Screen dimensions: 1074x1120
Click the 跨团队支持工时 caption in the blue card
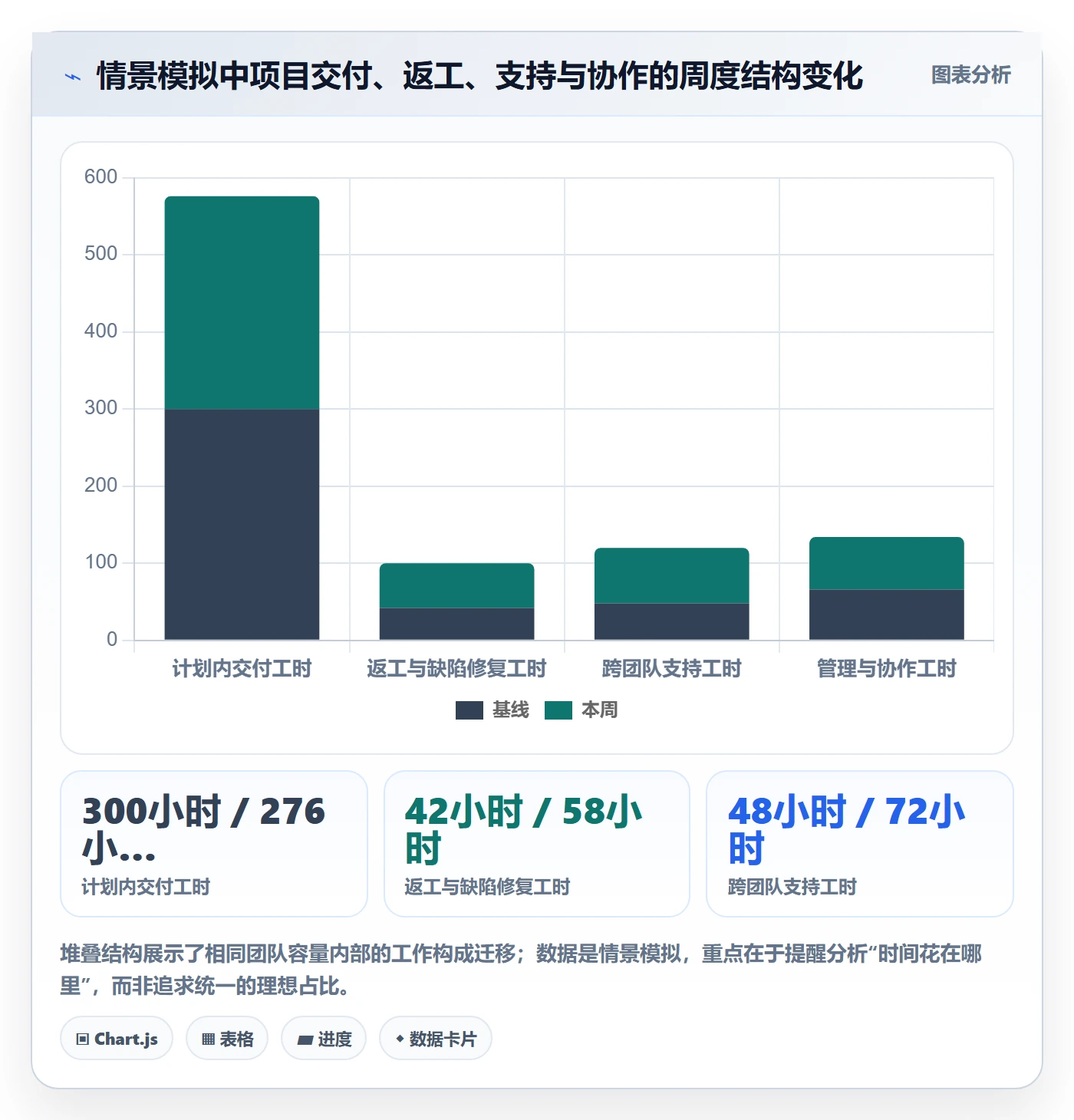(x=792, y=888)
